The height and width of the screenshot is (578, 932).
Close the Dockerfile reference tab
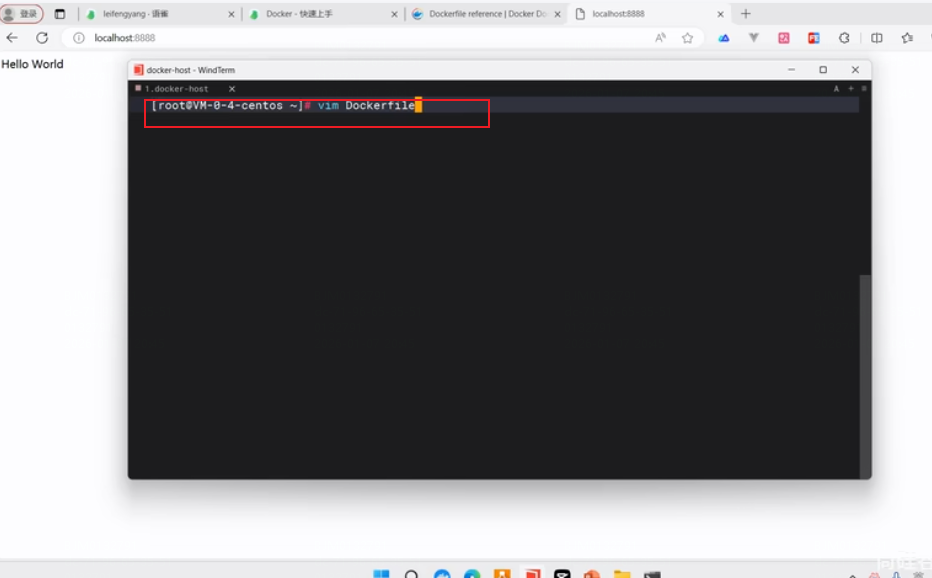click(558, 14)
